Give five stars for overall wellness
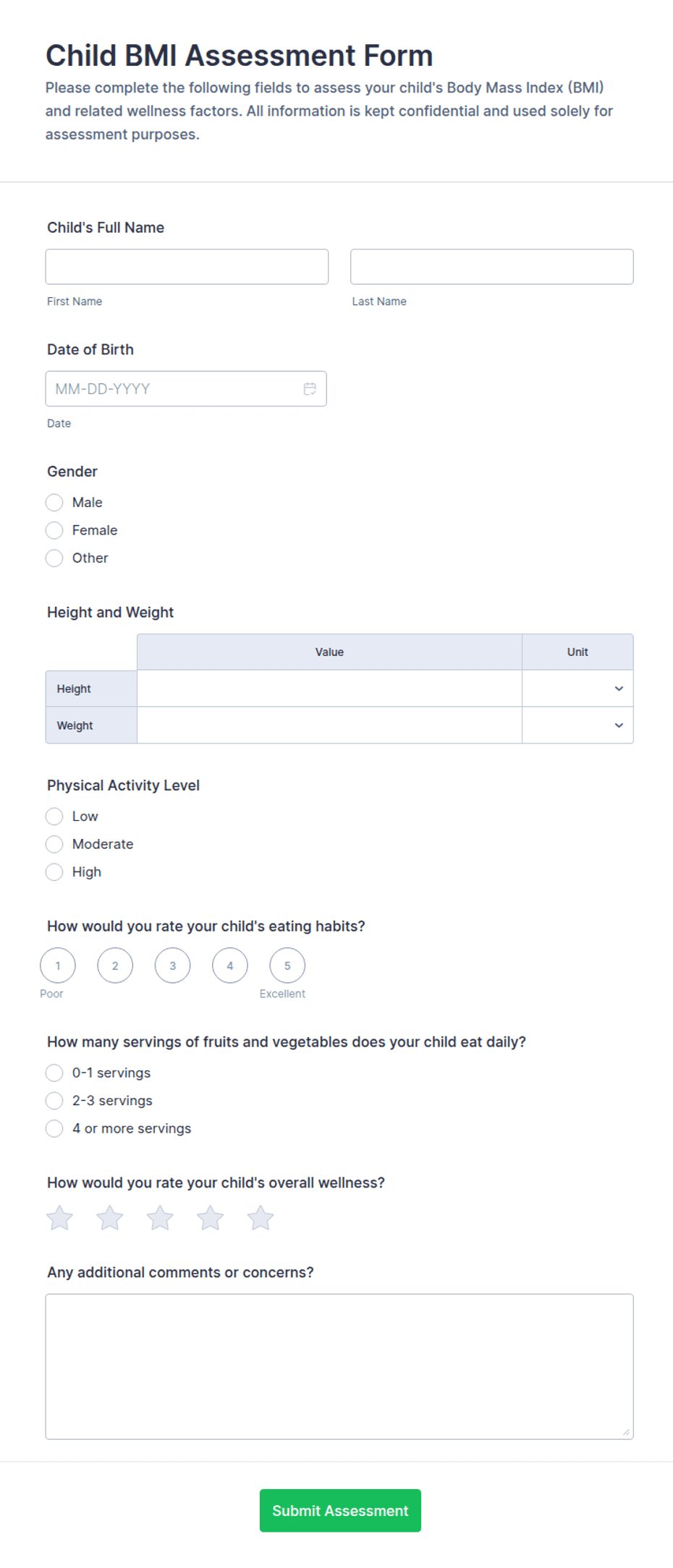The image size is (673, 1568). point(261,1218)
